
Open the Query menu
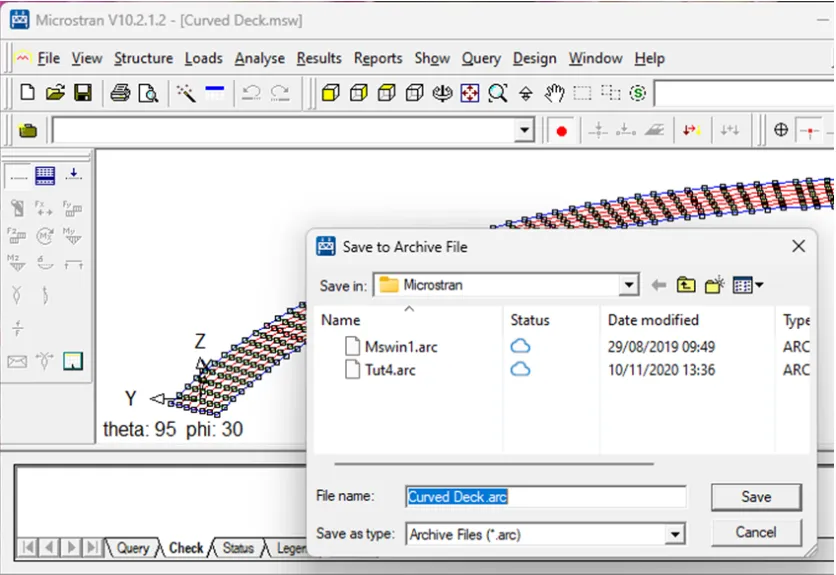(x=481, y=58)
